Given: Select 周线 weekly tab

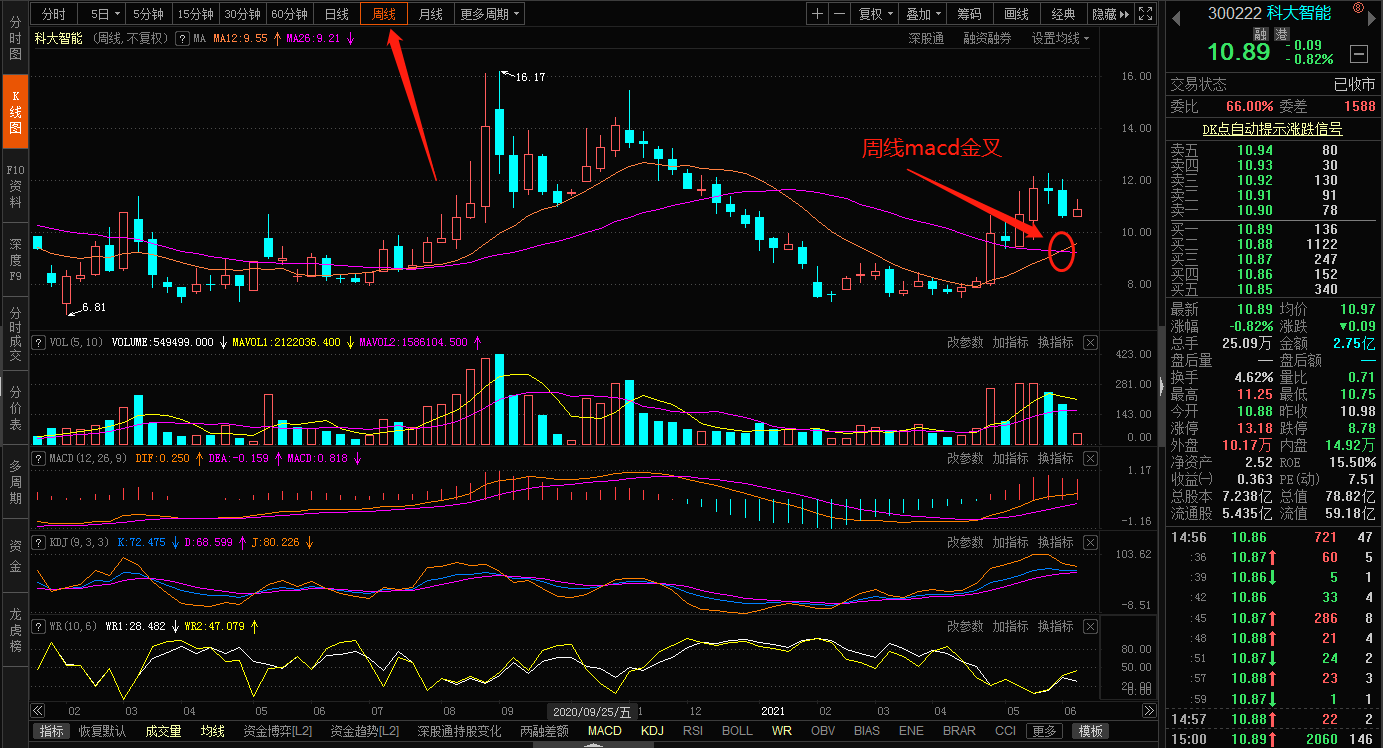Looking at the screenshot, I should (384, 14).
